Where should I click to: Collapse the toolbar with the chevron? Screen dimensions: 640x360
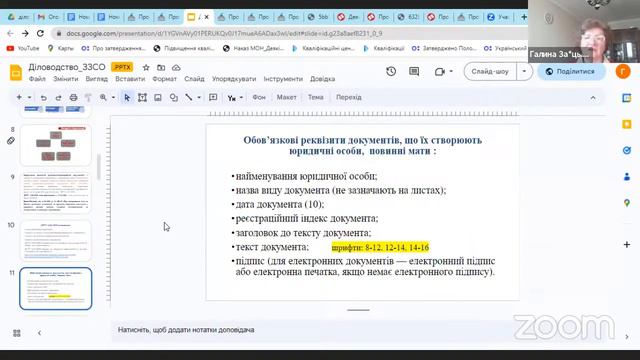[x=593, y=98]
